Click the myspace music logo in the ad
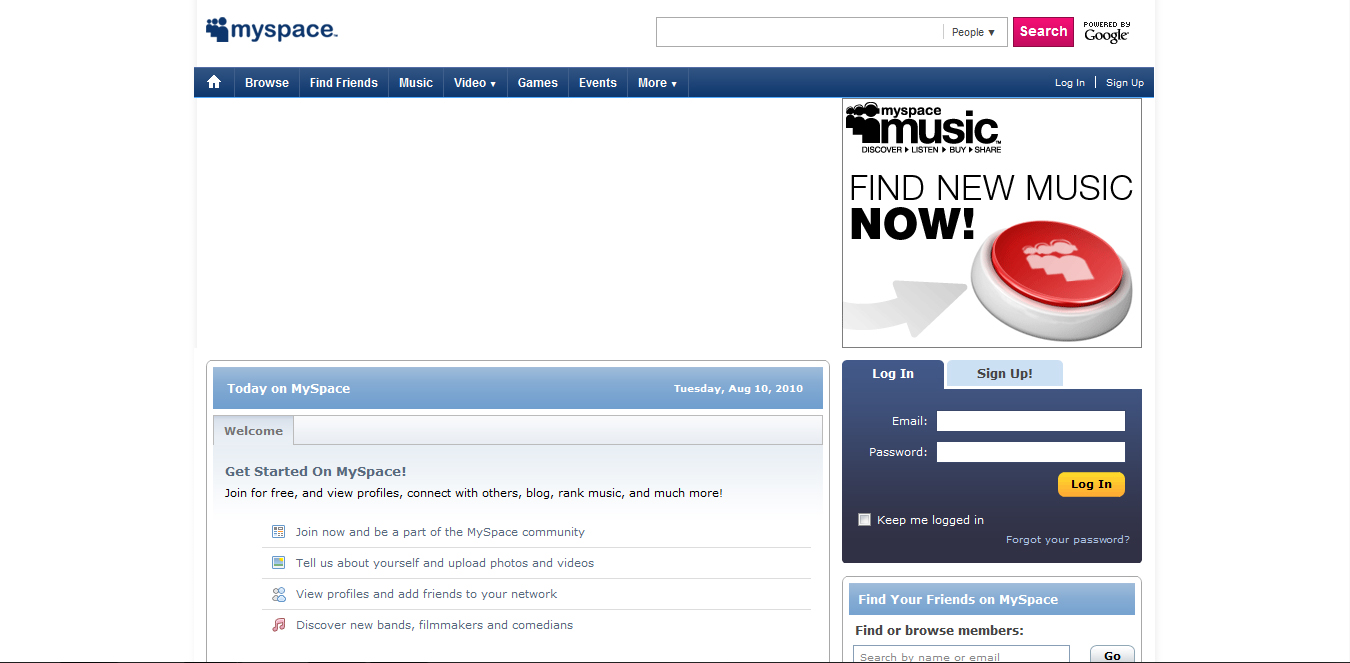Image resolution: width=1350 pixels, height=663 pixels. click(x=923, y=128)
